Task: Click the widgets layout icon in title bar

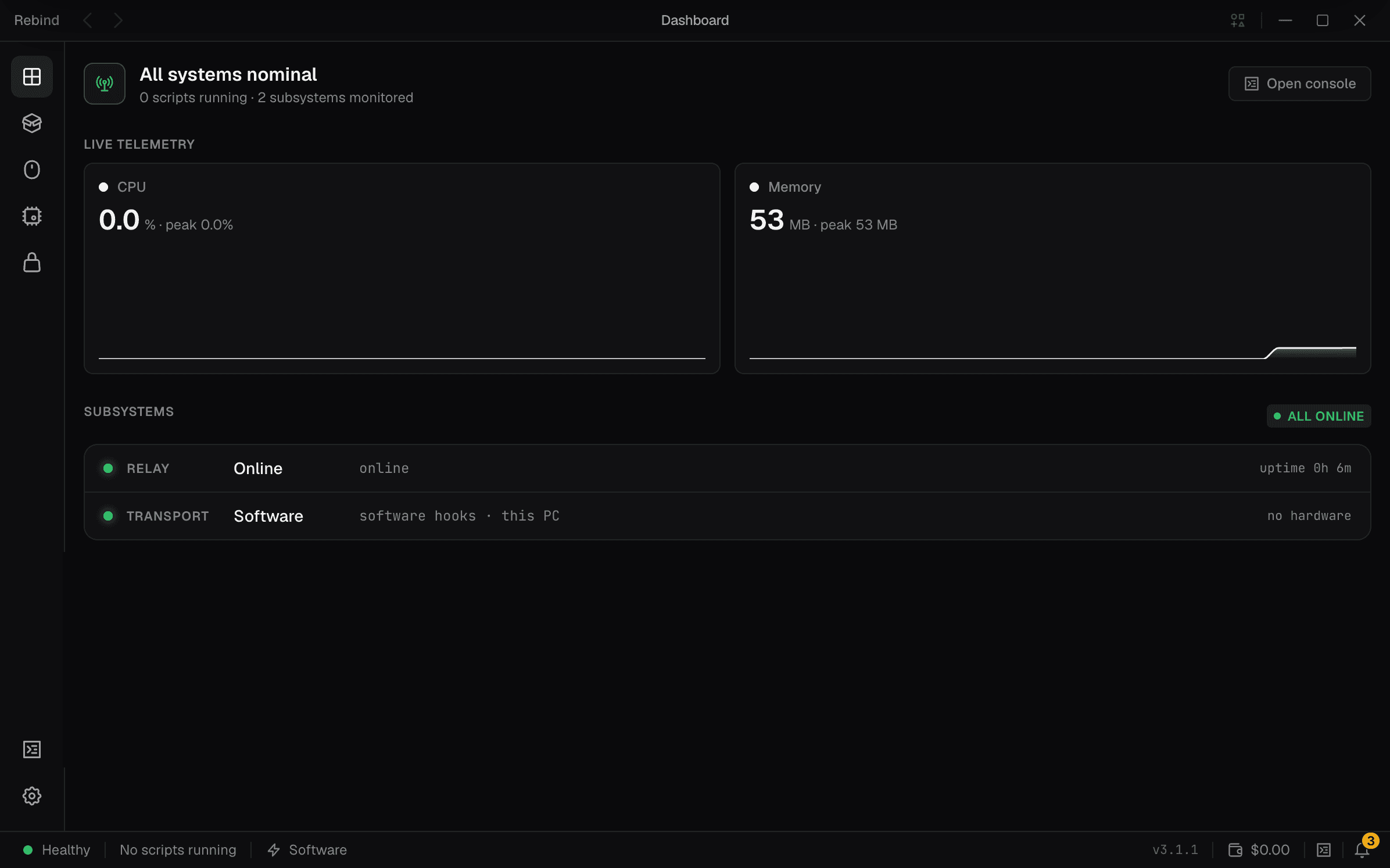Action: click(1238, 20)
